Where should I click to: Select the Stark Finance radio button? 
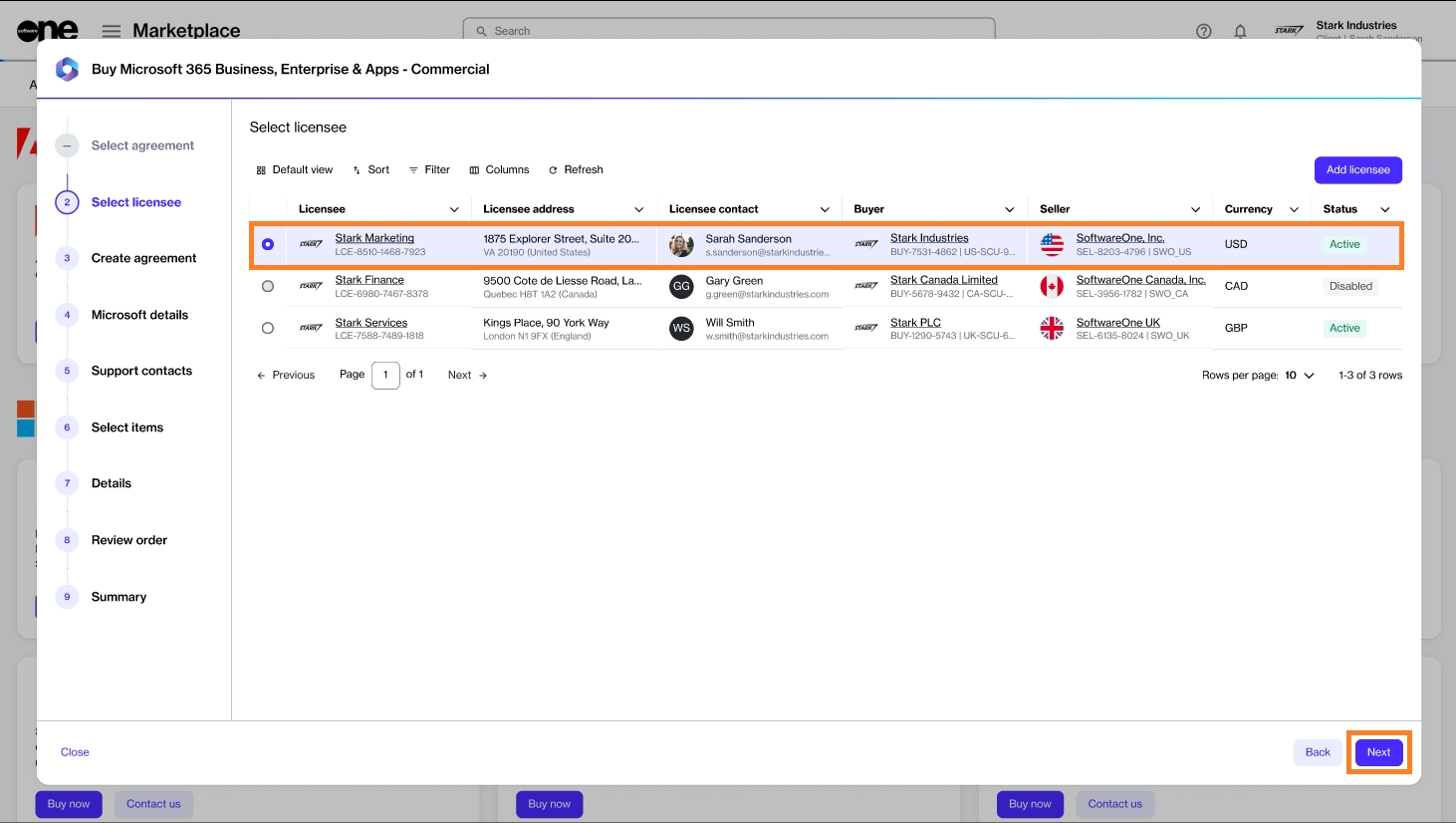(x=267, y=286)
